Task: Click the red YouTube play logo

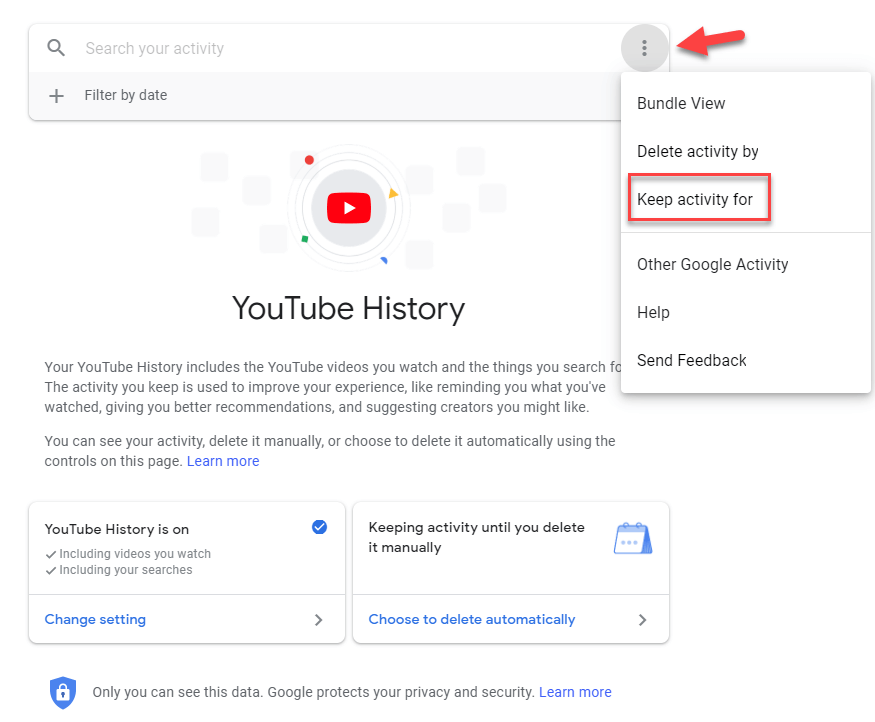Action: pyautogui.click(x=349, y=208)
